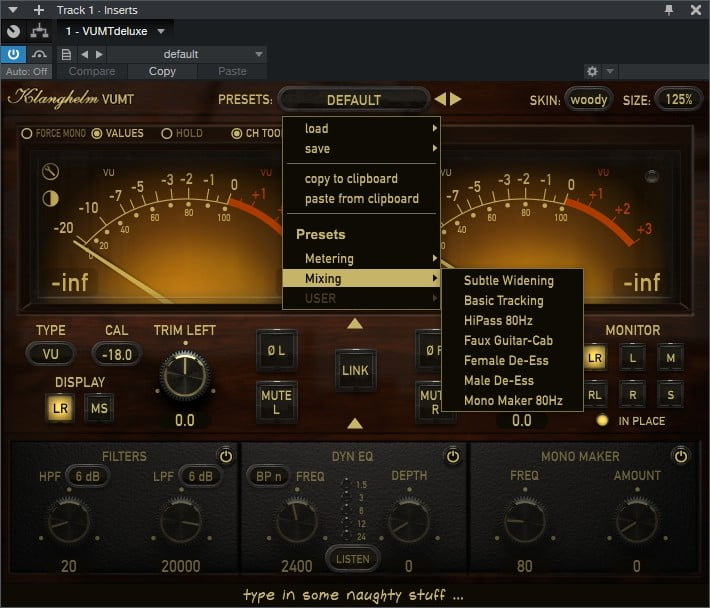Click the CAL -18.0 value field
Screen dimensions: 710x608
[x=117, y=354]
